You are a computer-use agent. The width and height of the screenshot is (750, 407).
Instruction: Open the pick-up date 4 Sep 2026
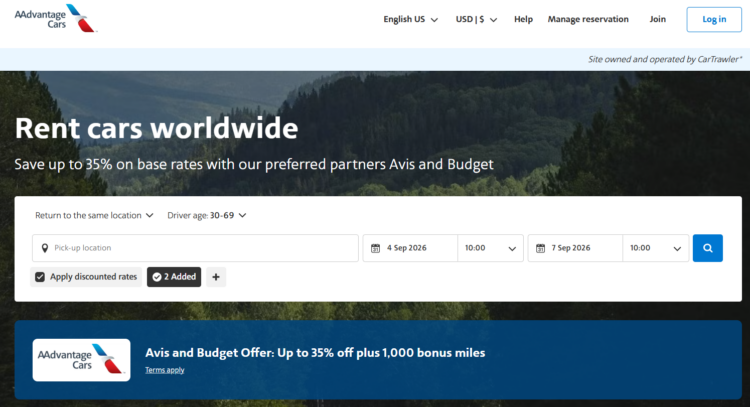pyautogui.click(x=410, y=248)
